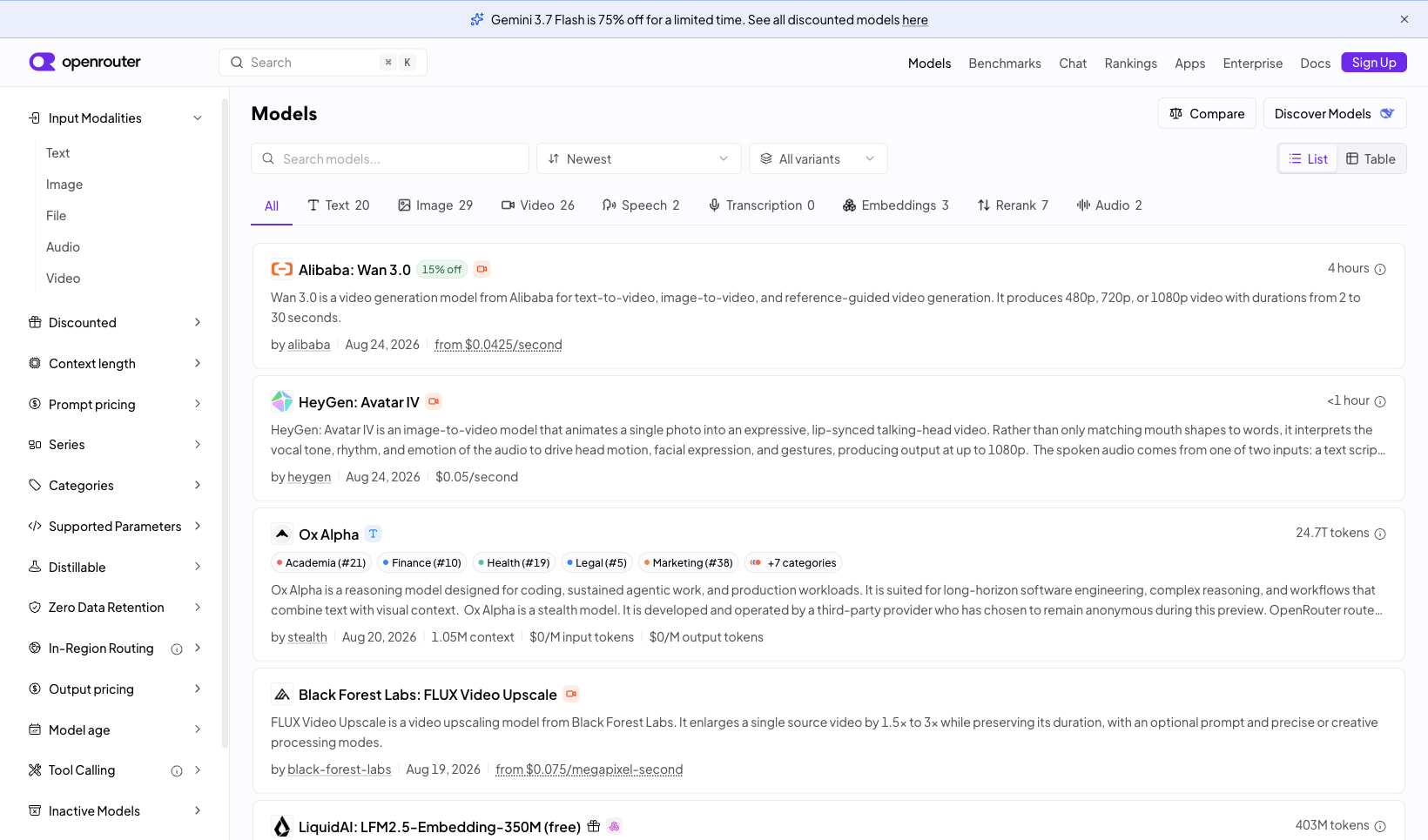Image resolution: width=1428 pixels, height=840 pixels.
Task: Click the Black Forest Labs logo icon
Action: click(x=282, y=694)
